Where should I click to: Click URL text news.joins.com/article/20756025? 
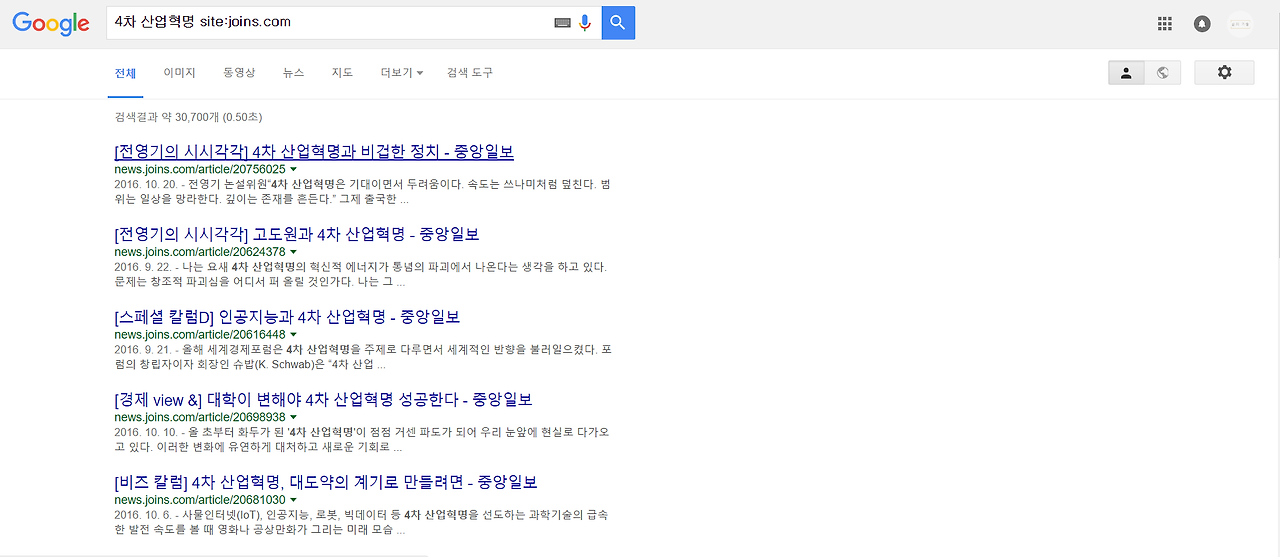coord(200,169)
